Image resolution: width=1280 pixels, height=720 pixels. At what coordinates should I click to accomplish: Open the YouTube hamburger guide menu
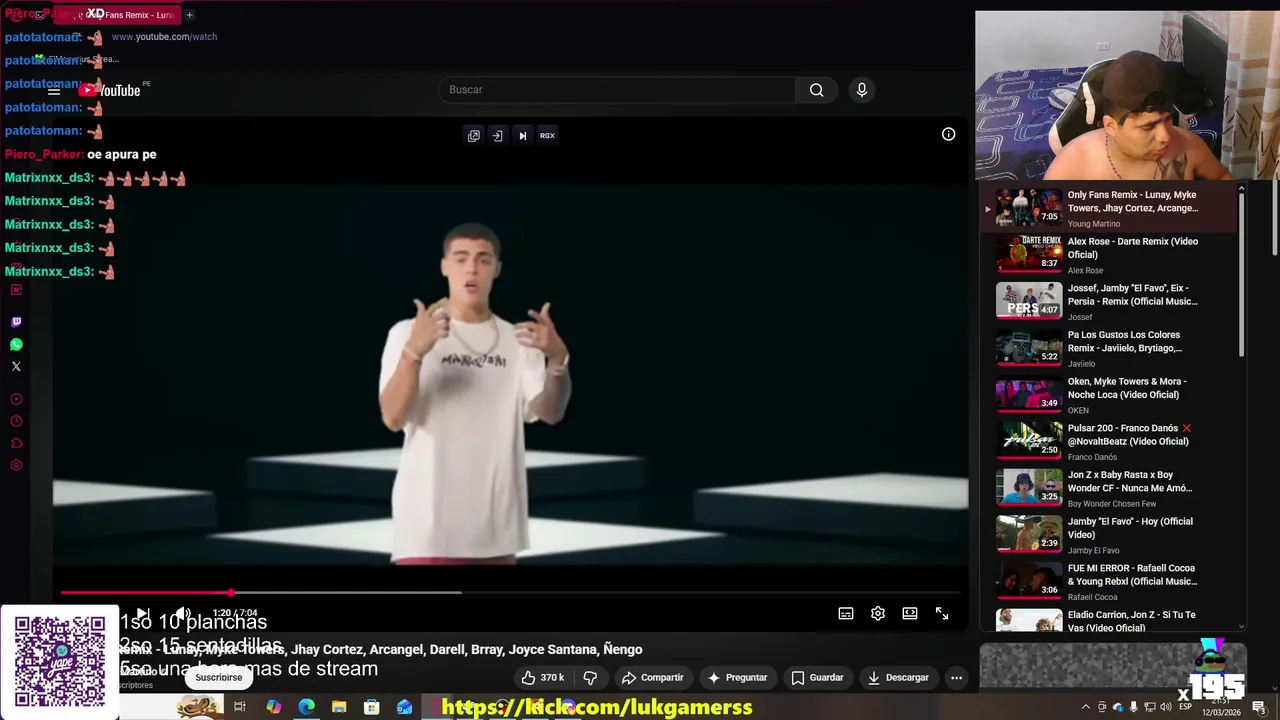click(54, 90)
